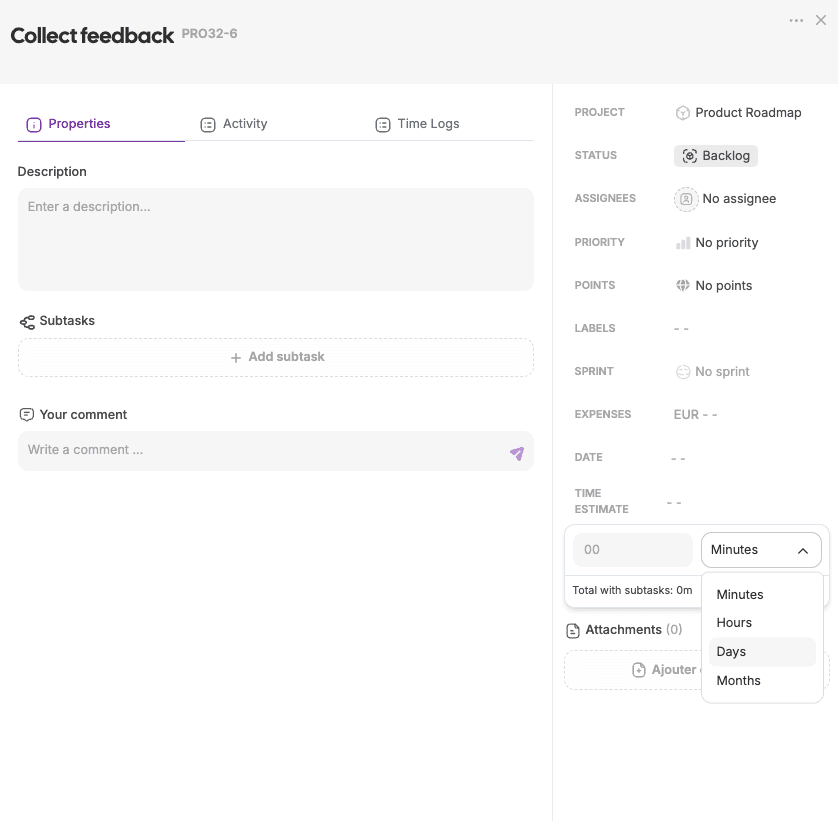Choose Months in the unit list

click(762, 680)
